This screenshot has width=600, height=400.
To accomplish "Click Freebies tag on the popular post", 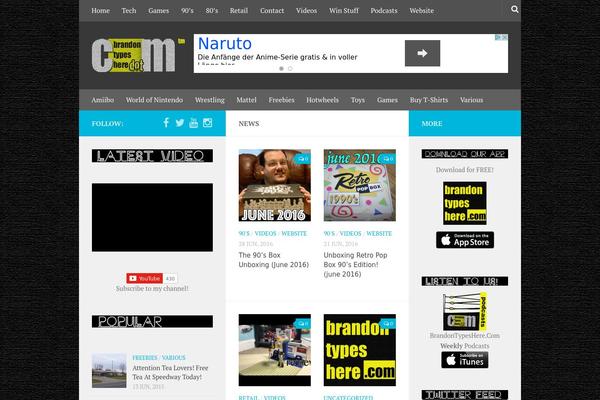I will (x=145, y=358).
